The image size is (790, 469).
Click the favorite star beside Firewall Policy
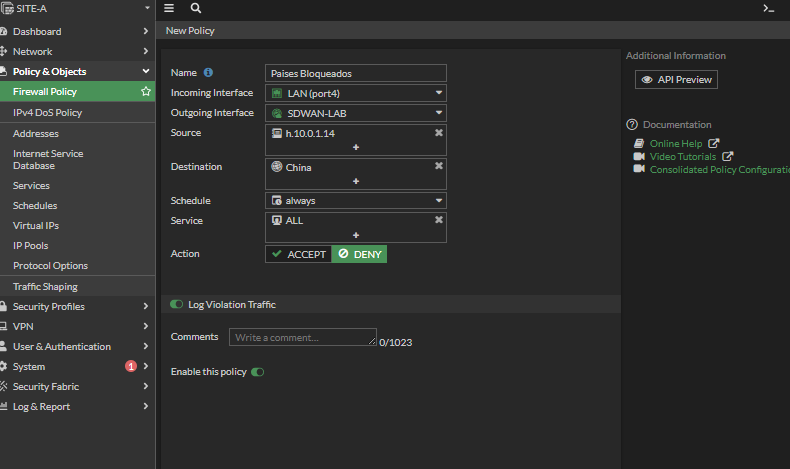coord(146,92)
